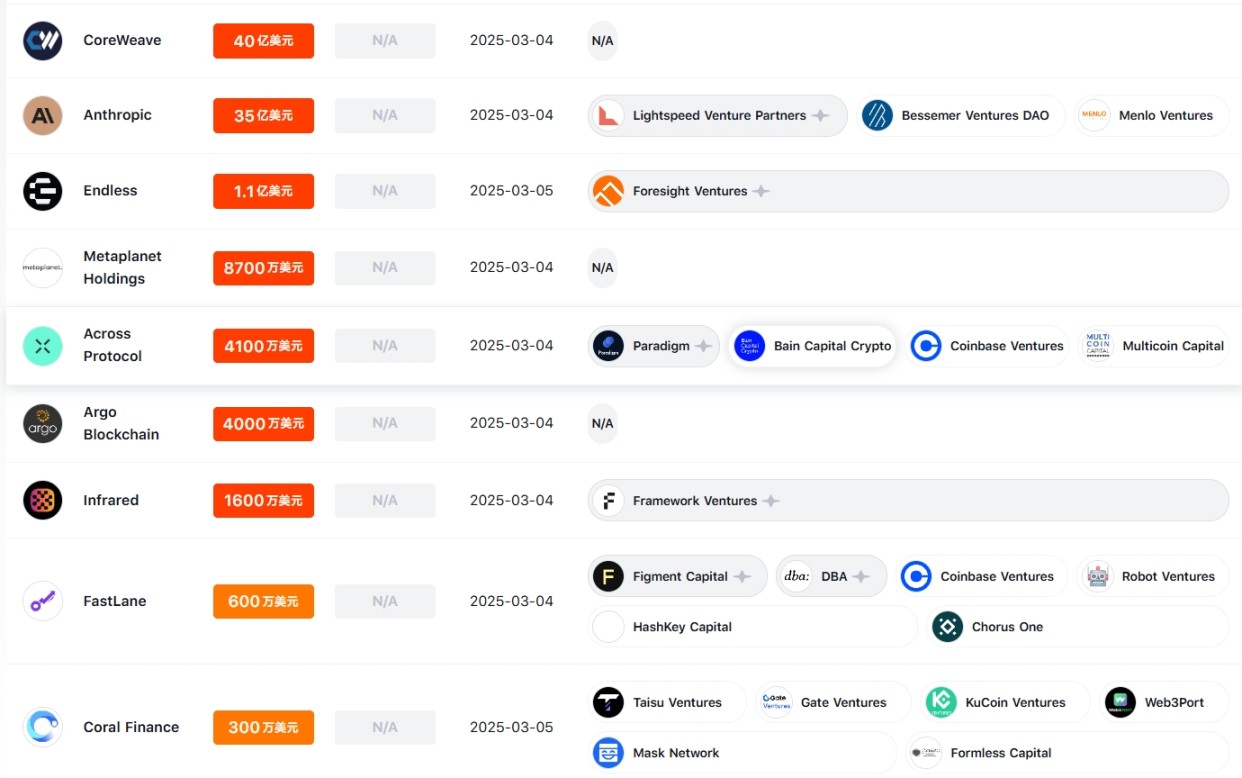Click the CoreWeave project logo
1242x778 pixels.
pyautogui.click(x=43, y=41)
